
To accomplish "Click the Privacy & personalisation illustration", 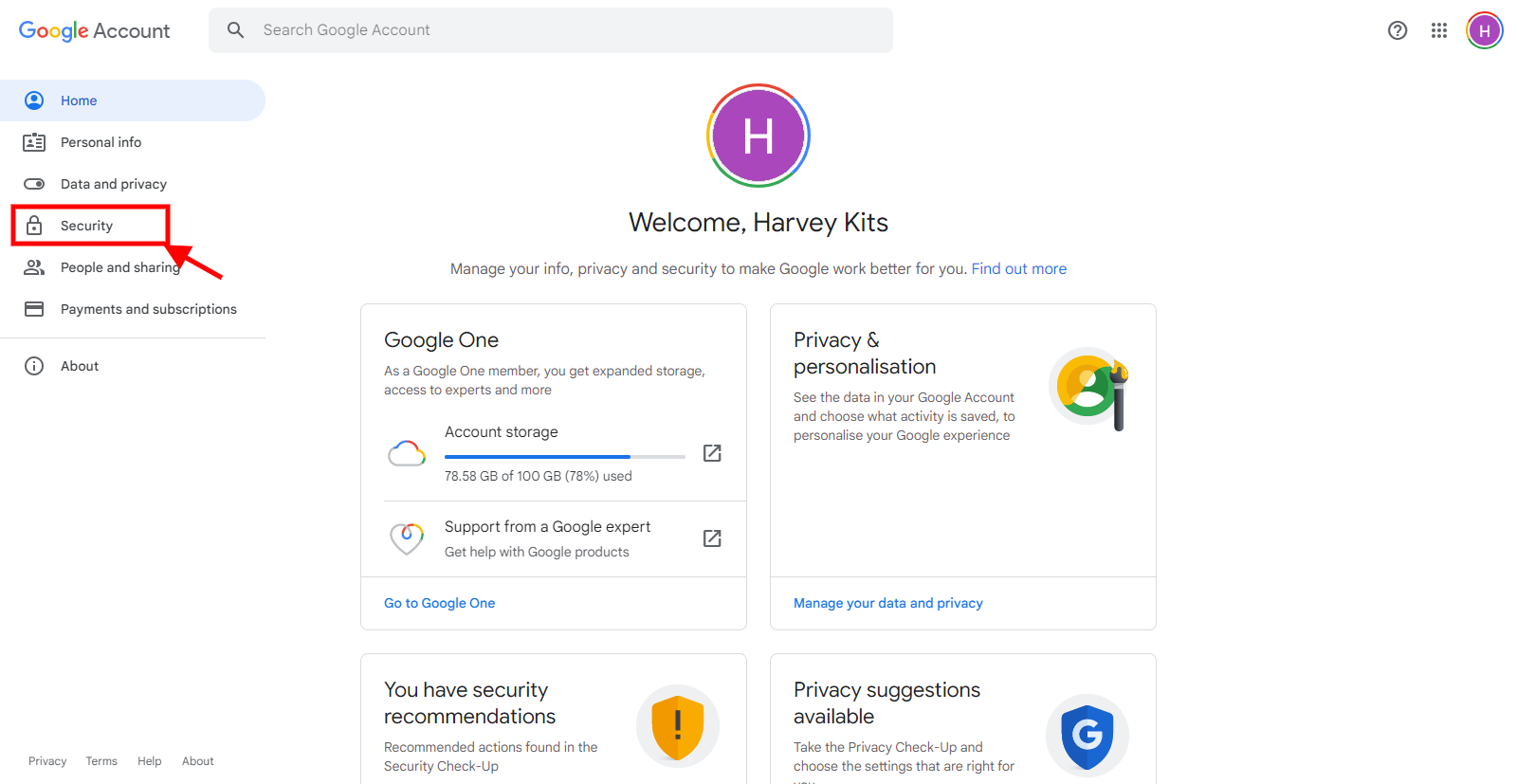I will pos(1091,388).
